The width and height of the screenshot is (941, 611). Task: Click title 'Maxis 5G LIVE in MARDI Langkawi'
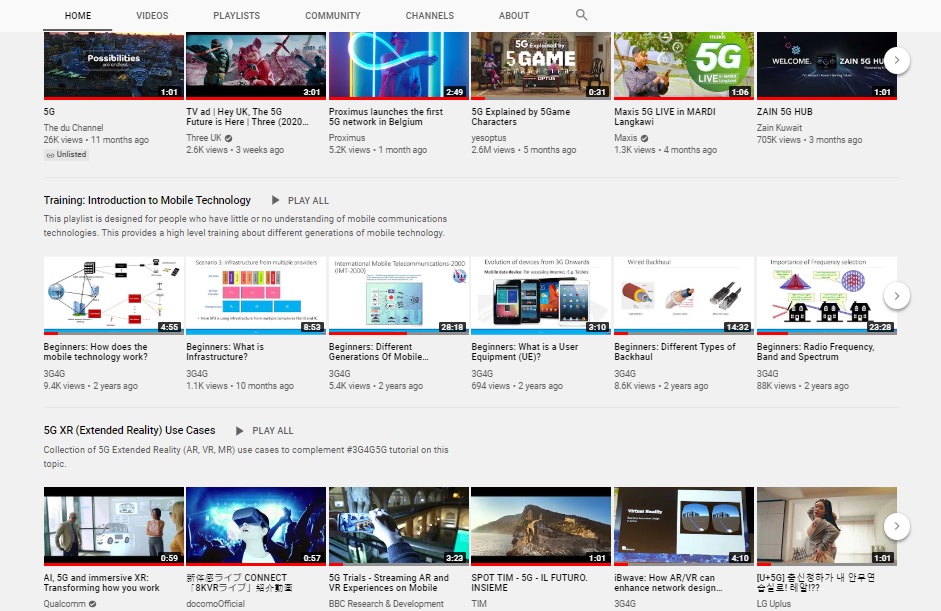point(665,116)
